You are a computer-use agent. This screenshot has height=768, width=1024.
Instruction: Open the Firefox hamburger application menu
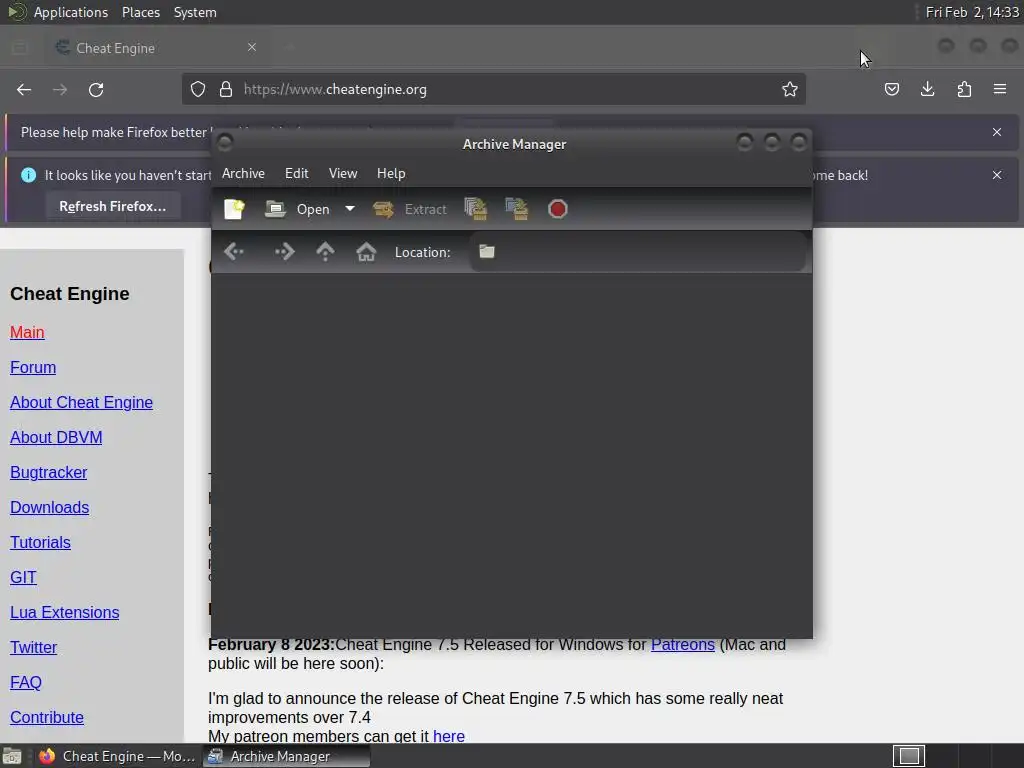click(x=1000, y=89)
